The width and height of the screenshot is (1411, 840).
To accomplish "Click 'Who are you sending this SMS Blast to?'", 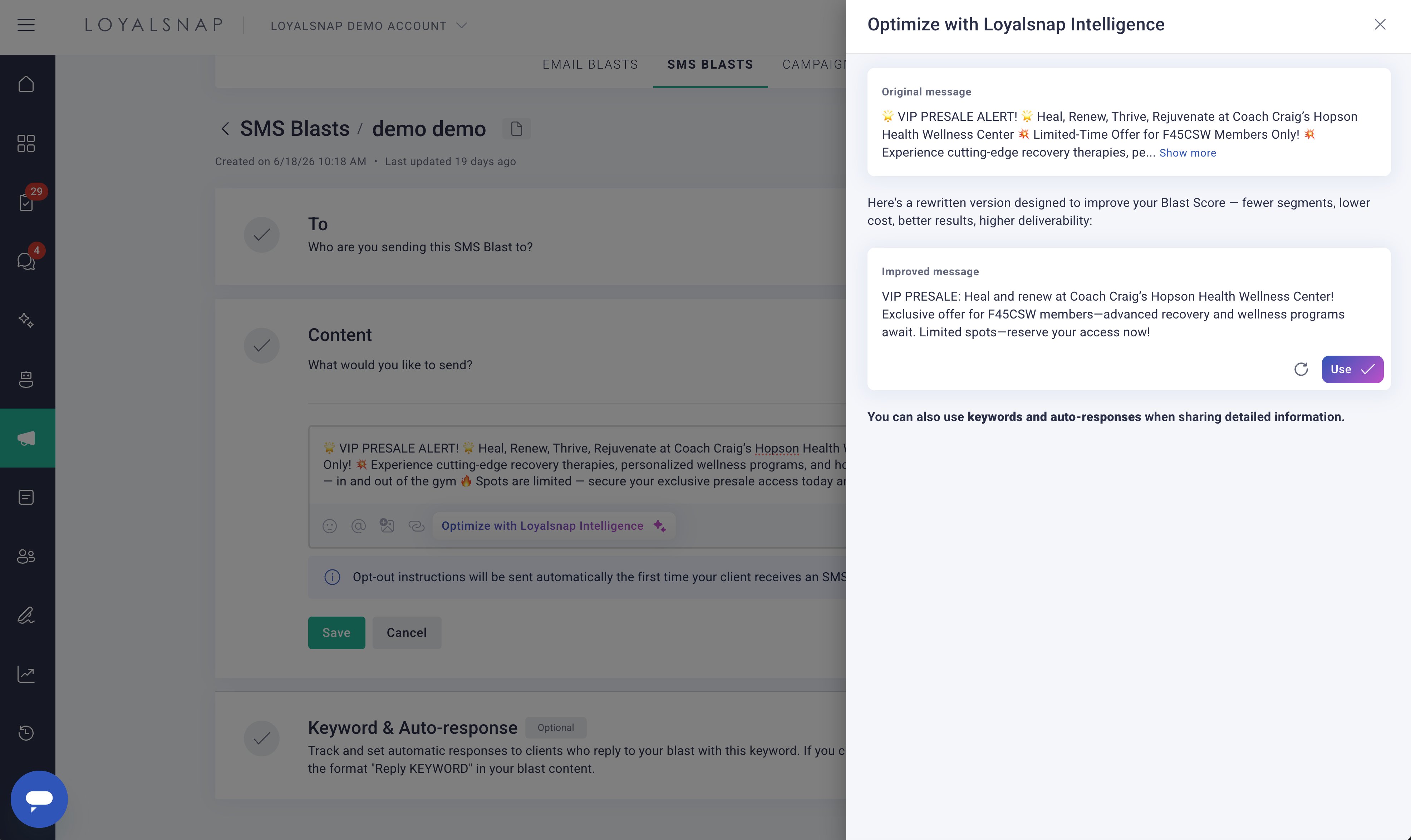I will coord(420,247).
